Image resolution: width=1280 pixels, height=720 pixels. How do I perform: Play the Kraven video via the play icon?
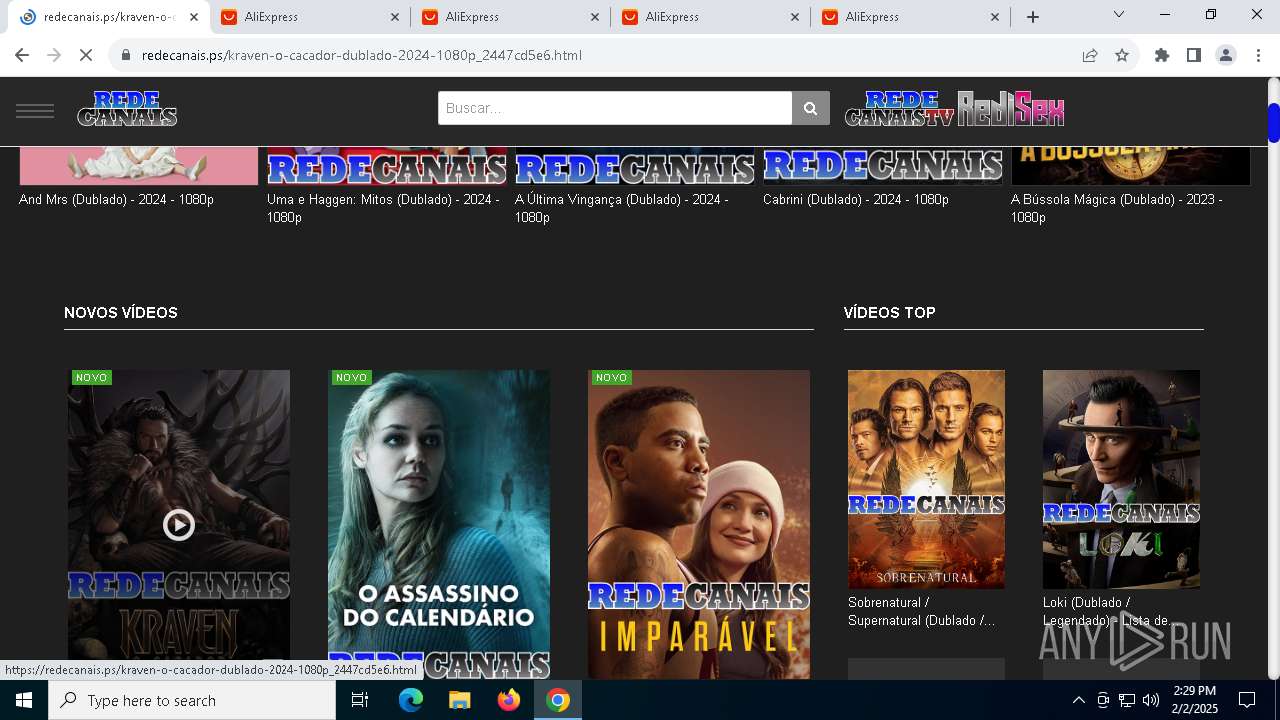tap(179, 524)
